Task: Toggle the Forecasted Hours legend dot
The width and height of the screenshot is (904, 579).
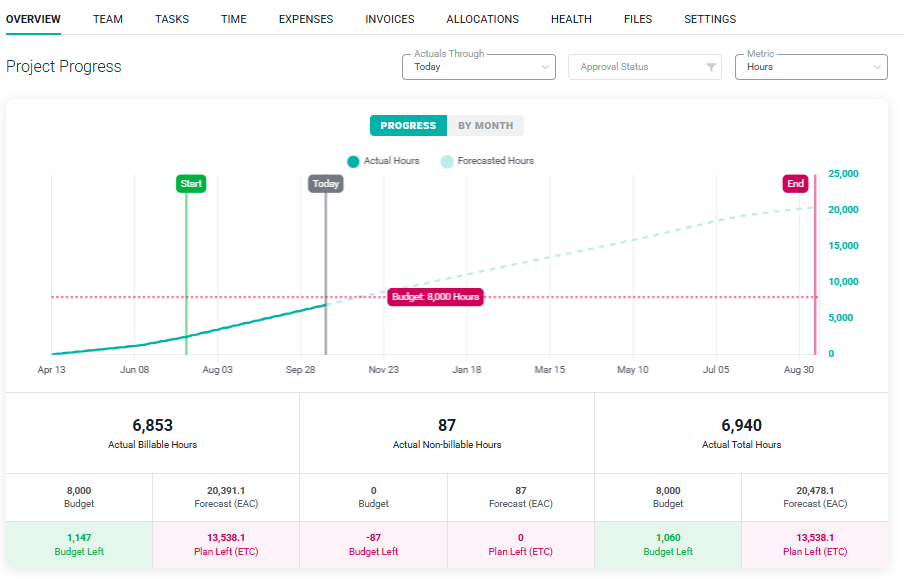Action: point(447,161)
